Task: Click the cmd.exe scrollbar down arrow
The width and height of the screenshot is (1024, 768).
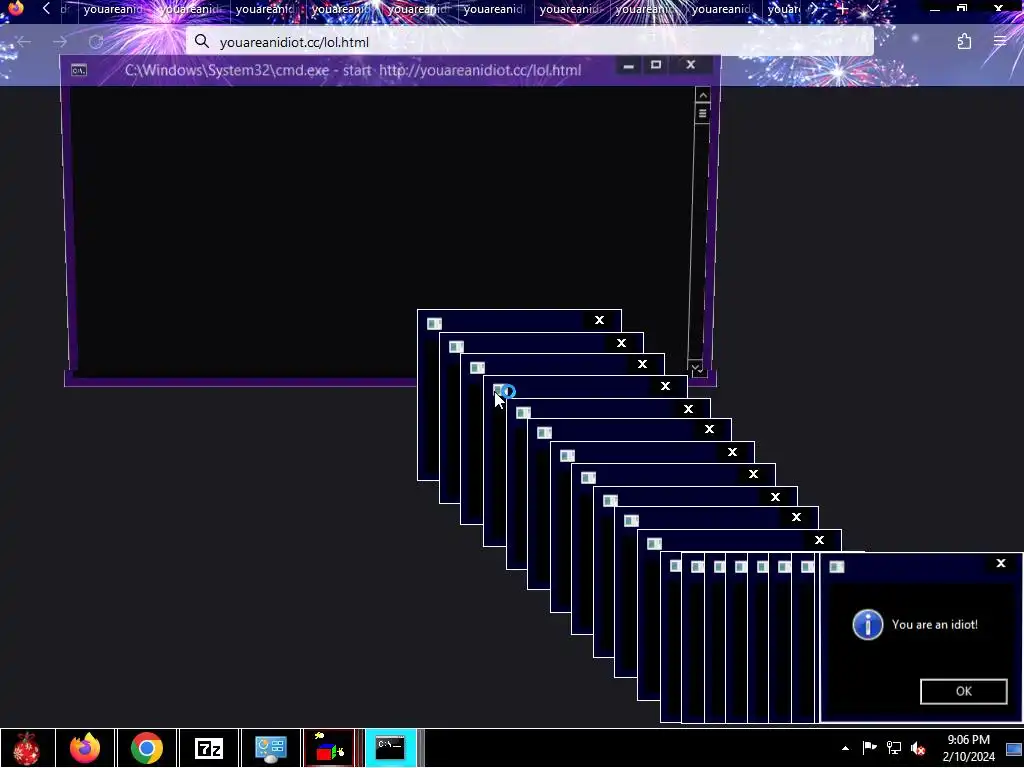Action: (696, 368)
